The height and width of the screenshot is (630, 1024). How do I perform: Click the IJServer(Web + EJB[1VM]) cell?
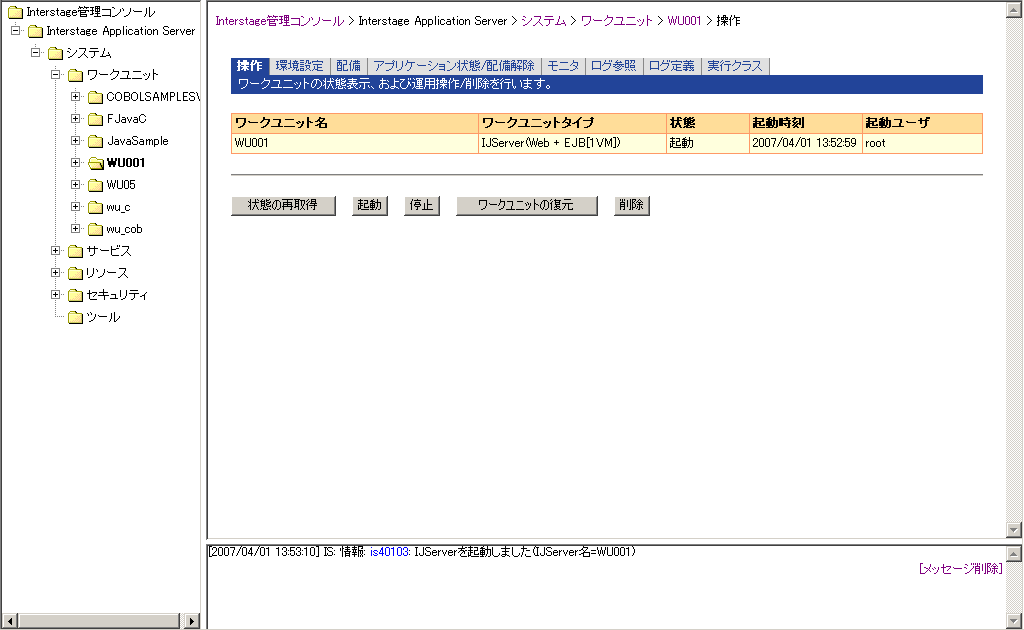[572, 144]
